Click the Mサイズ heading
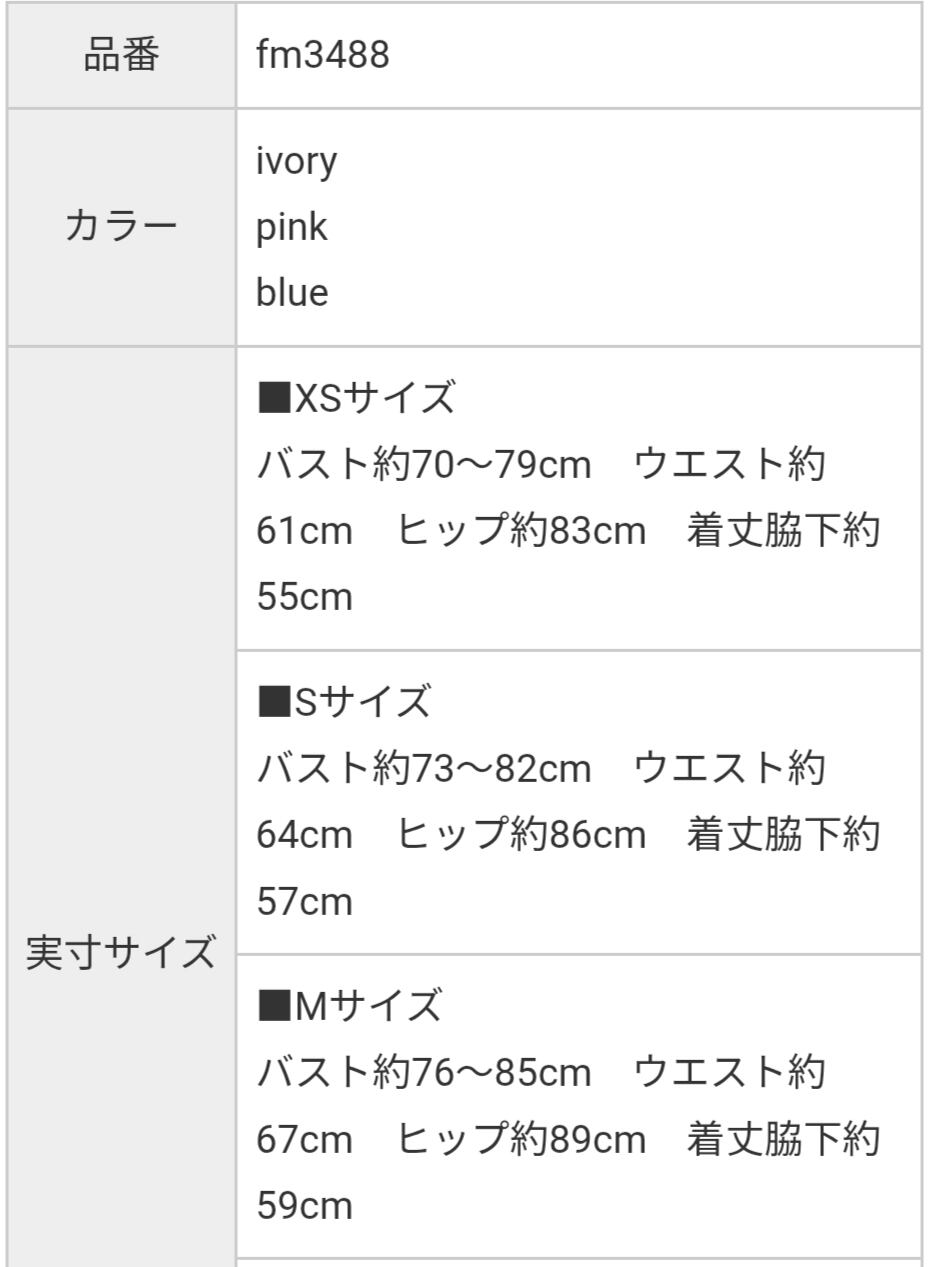Viewport: 936px width, 1267px height. point(349,1005)
